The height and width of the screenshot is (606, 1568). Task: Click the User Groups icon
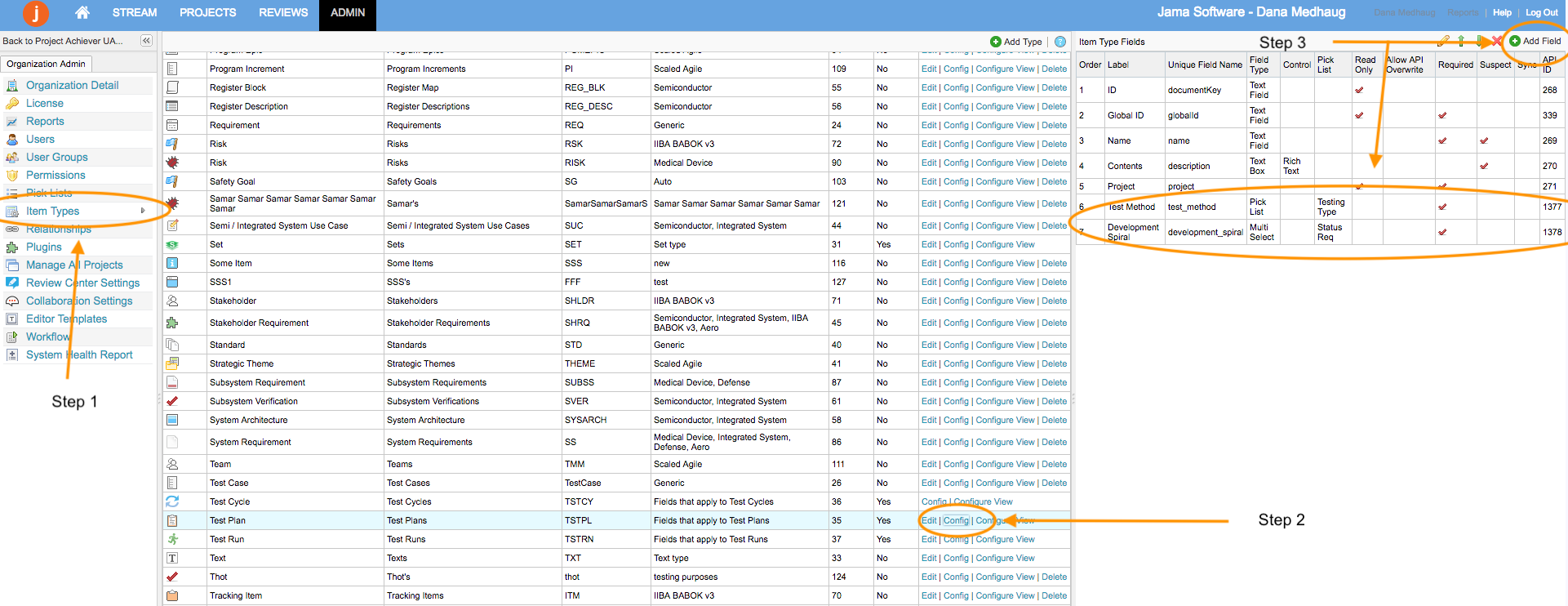point(12,157)
